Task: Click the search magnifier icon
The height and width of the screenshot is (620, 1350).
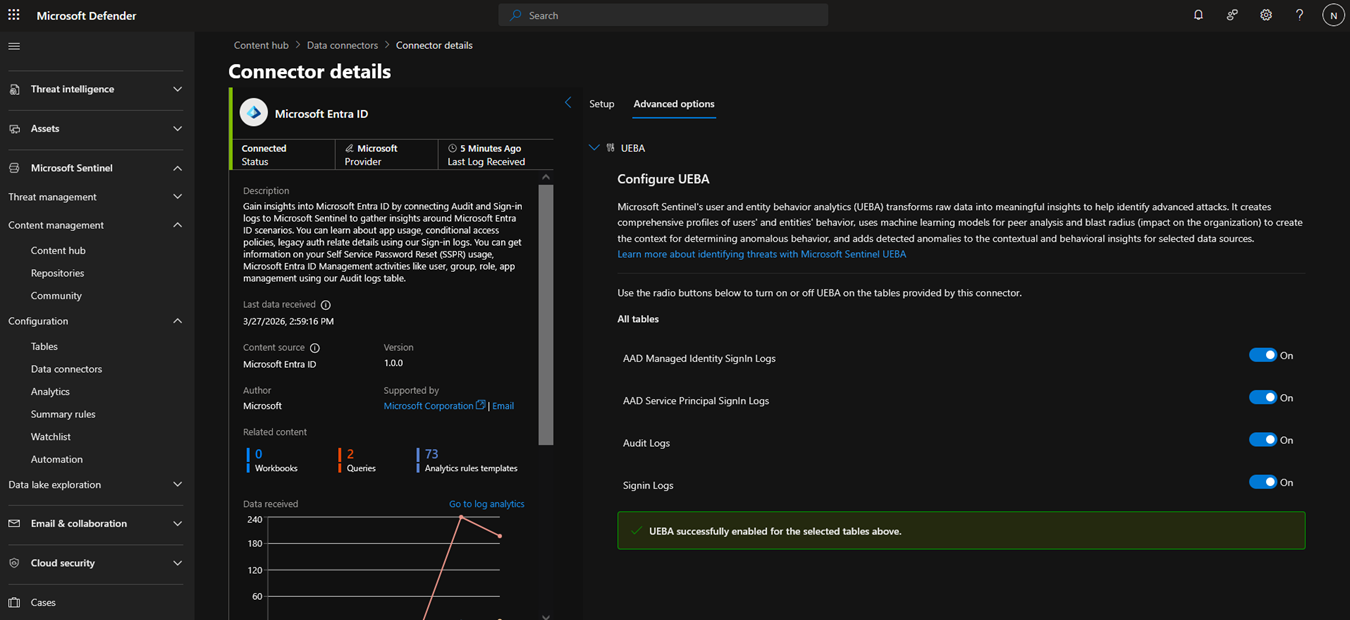Action: tap(516, 15)
